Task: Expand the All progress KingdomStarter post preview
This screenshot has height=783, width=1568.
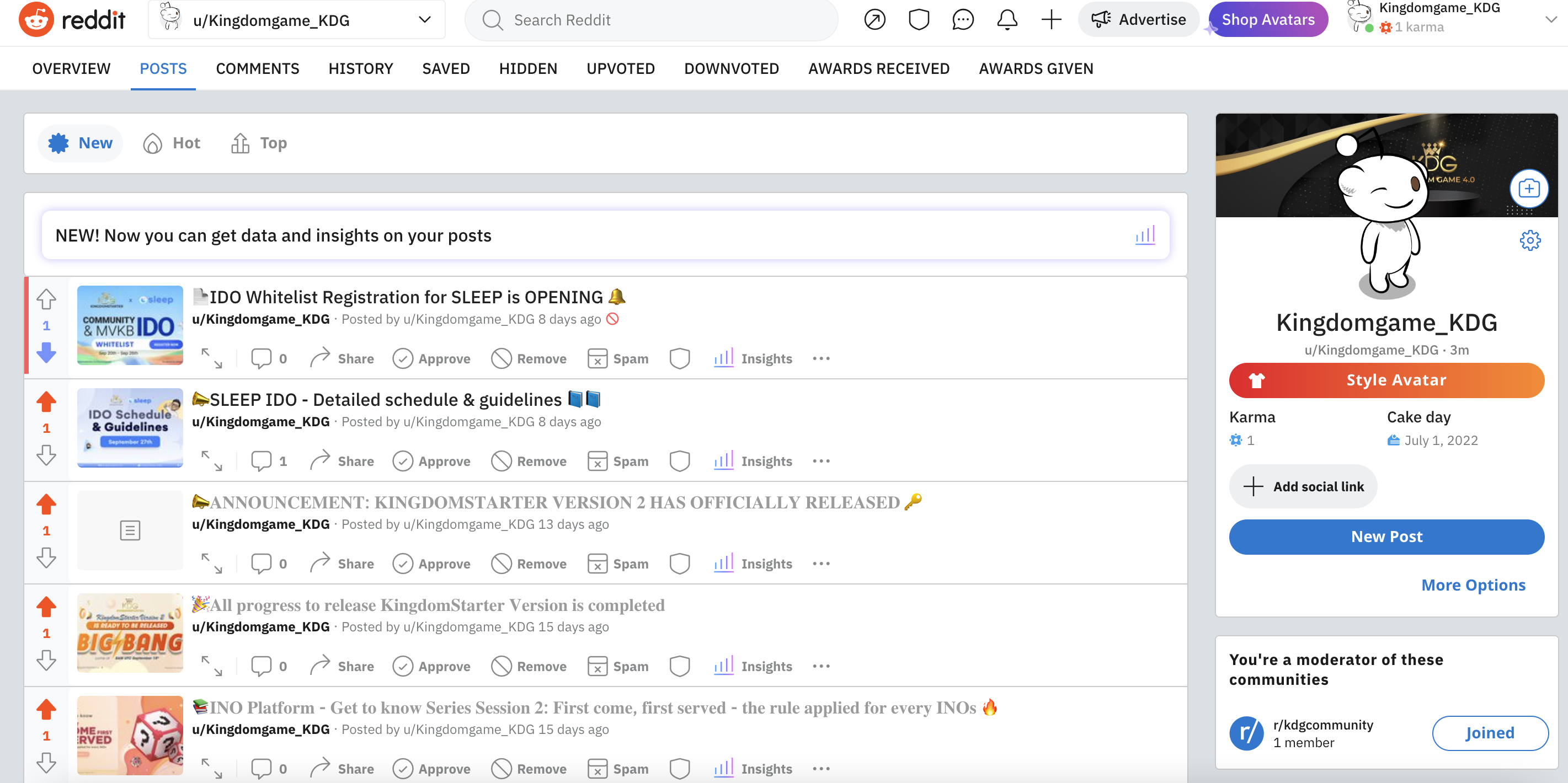Action: tap(212, 666)
